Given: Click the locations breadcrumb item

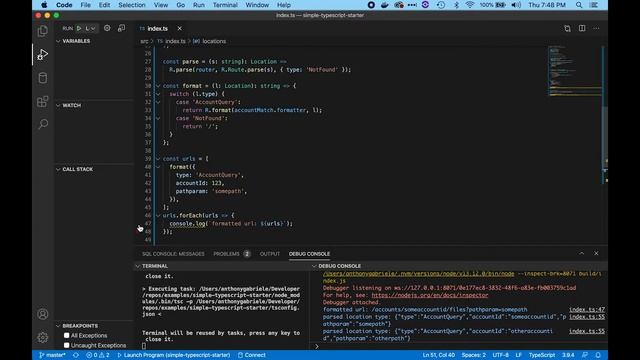Looking at the screenshot, I should click(x=214, y=41).
